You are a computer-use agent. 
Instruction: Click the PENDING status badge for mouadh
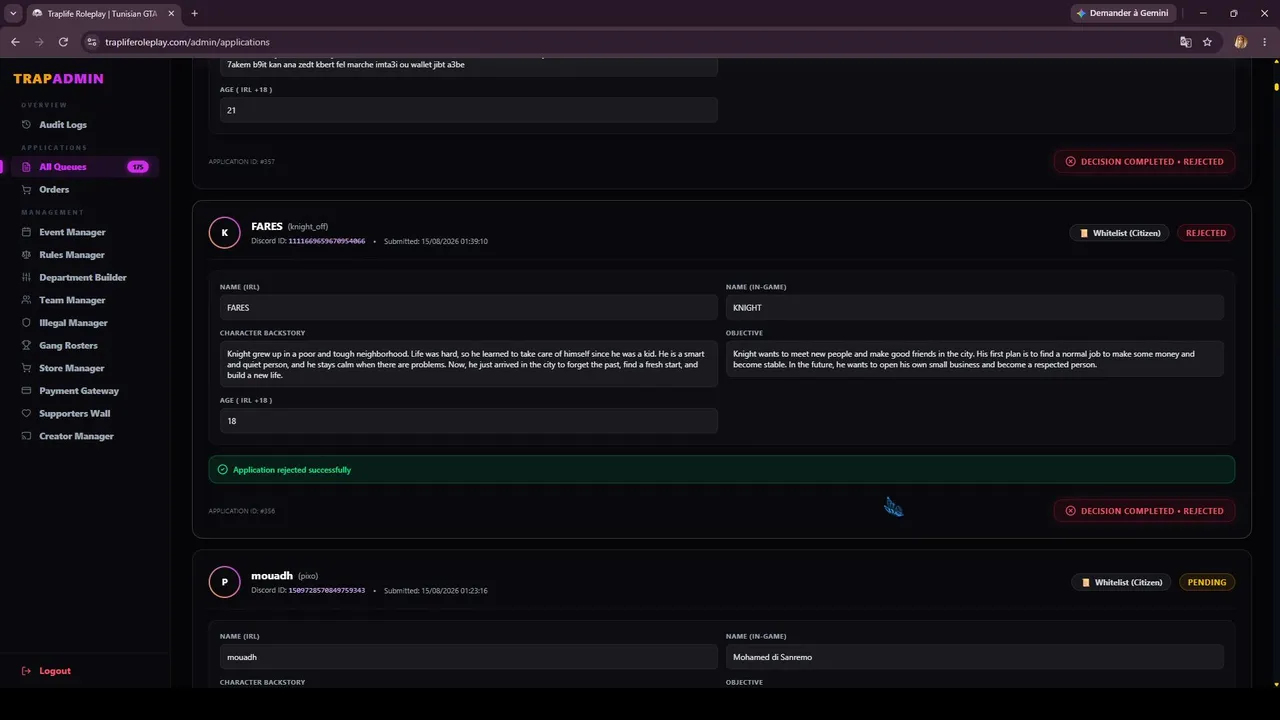pyautogui.click(x=1207, y=582)
